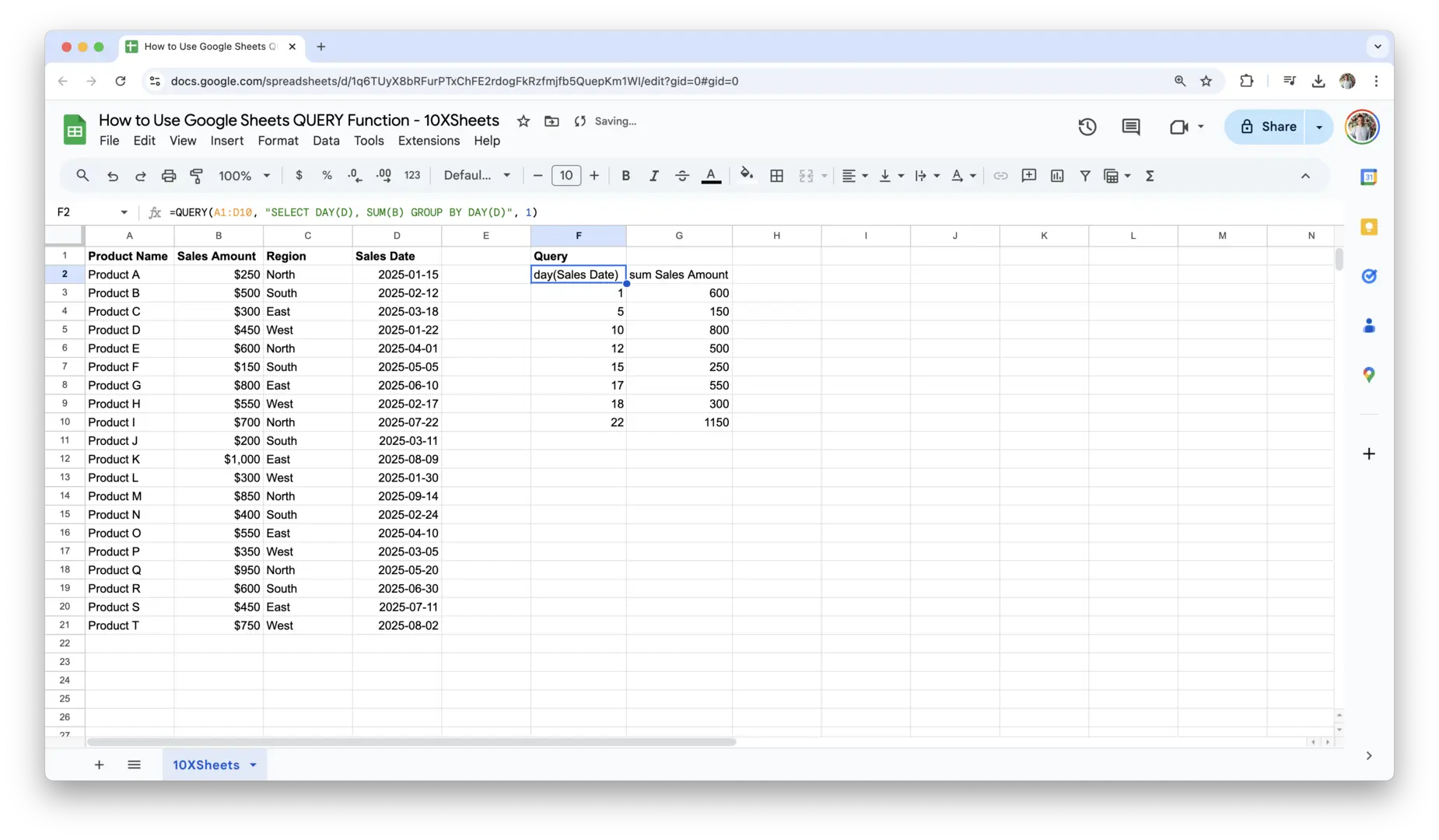Start a Meet call
Image resolution: width=1439 pixels, height=840 pixels.
point(1179,127)
